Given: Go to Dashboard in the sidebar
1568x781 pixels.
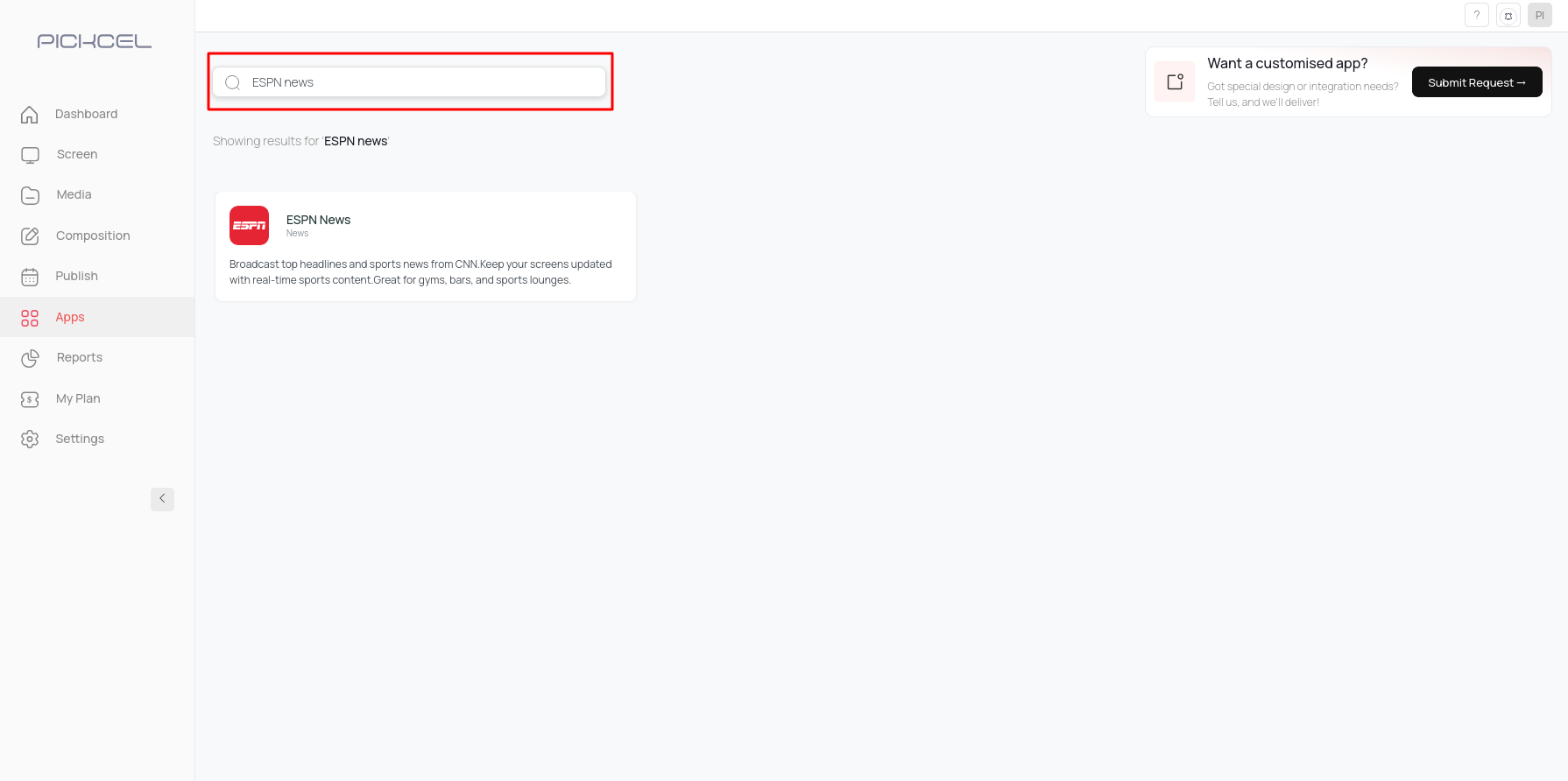Looking at the screenshot, I should pyautogui.click(x=86, y=114).
